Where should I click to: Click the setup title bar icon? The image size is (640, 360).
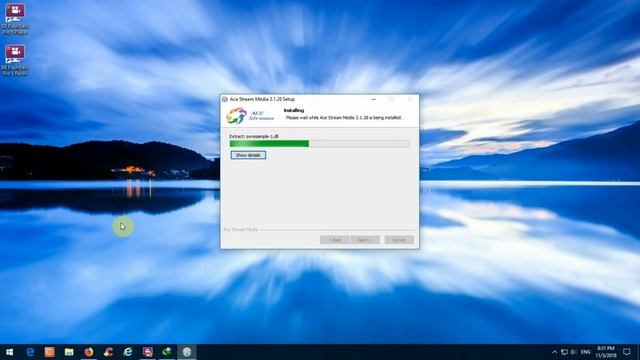click(225, 99)
